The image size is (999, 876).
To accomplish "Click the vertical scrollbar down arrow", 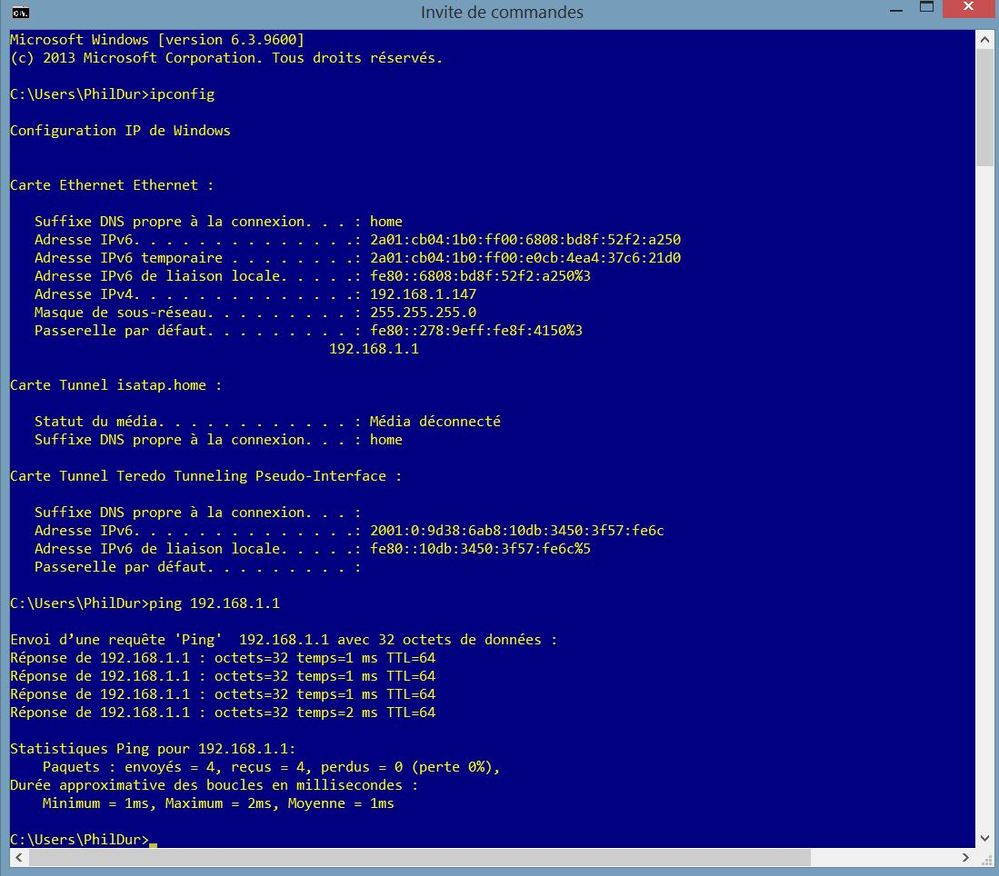I will [x=984, y=840].
